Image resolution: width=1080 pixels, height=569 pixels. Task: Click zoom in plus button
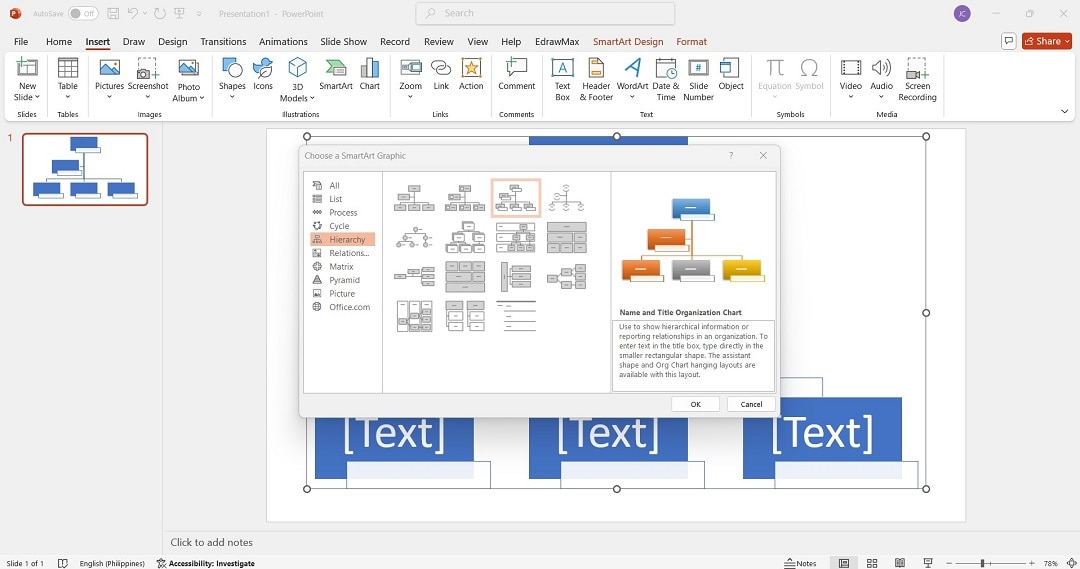(x=1031, y=563)
